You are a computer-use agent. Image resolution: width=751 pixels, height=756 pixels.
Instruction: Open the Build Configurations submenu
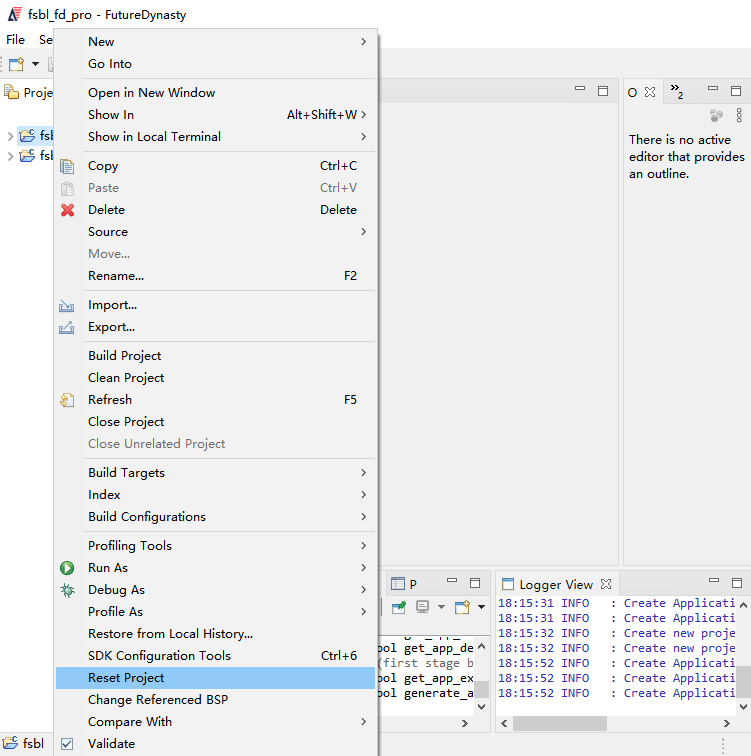(215, 516)
